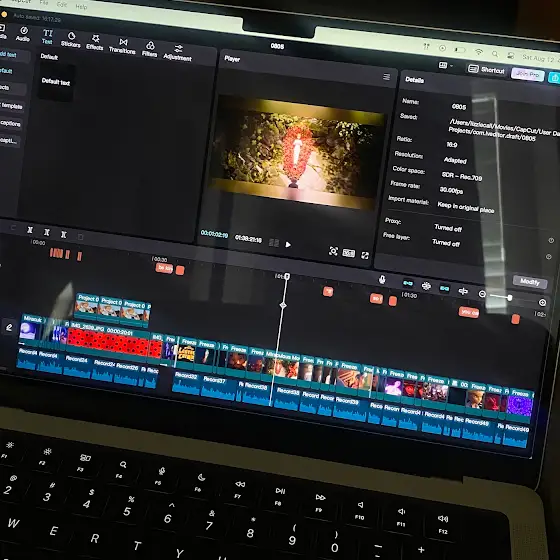Toggle the linkage icon on timeline
560x560 pixels.
(444, 288)
